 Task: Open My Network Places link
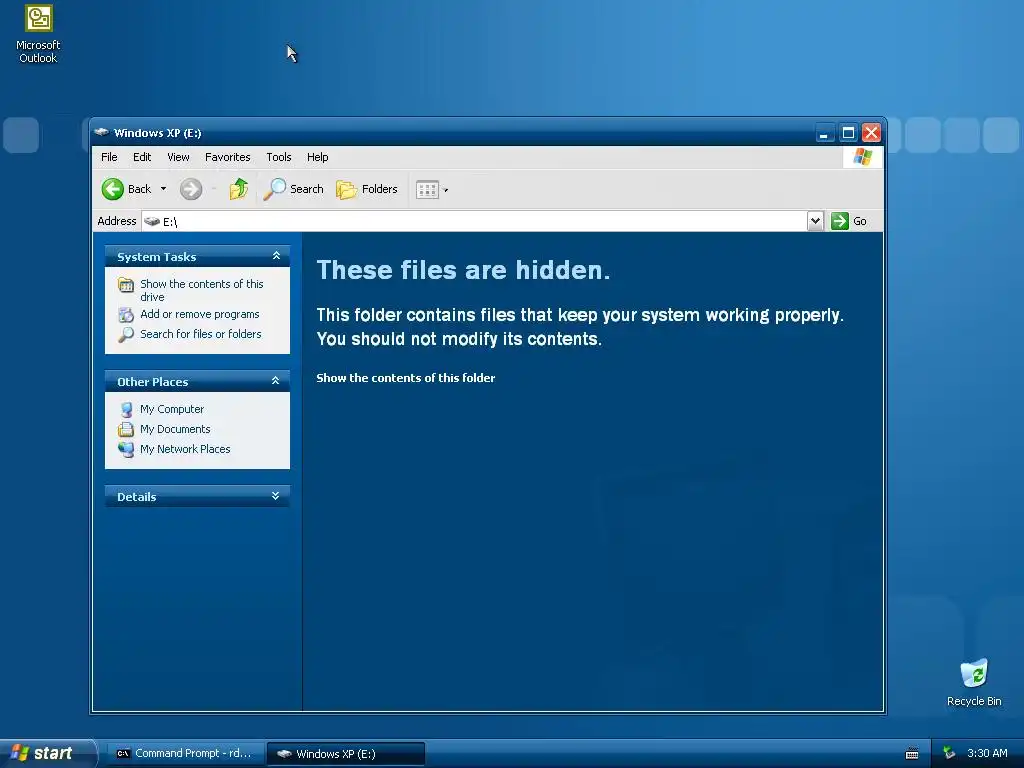click(185, 449)
